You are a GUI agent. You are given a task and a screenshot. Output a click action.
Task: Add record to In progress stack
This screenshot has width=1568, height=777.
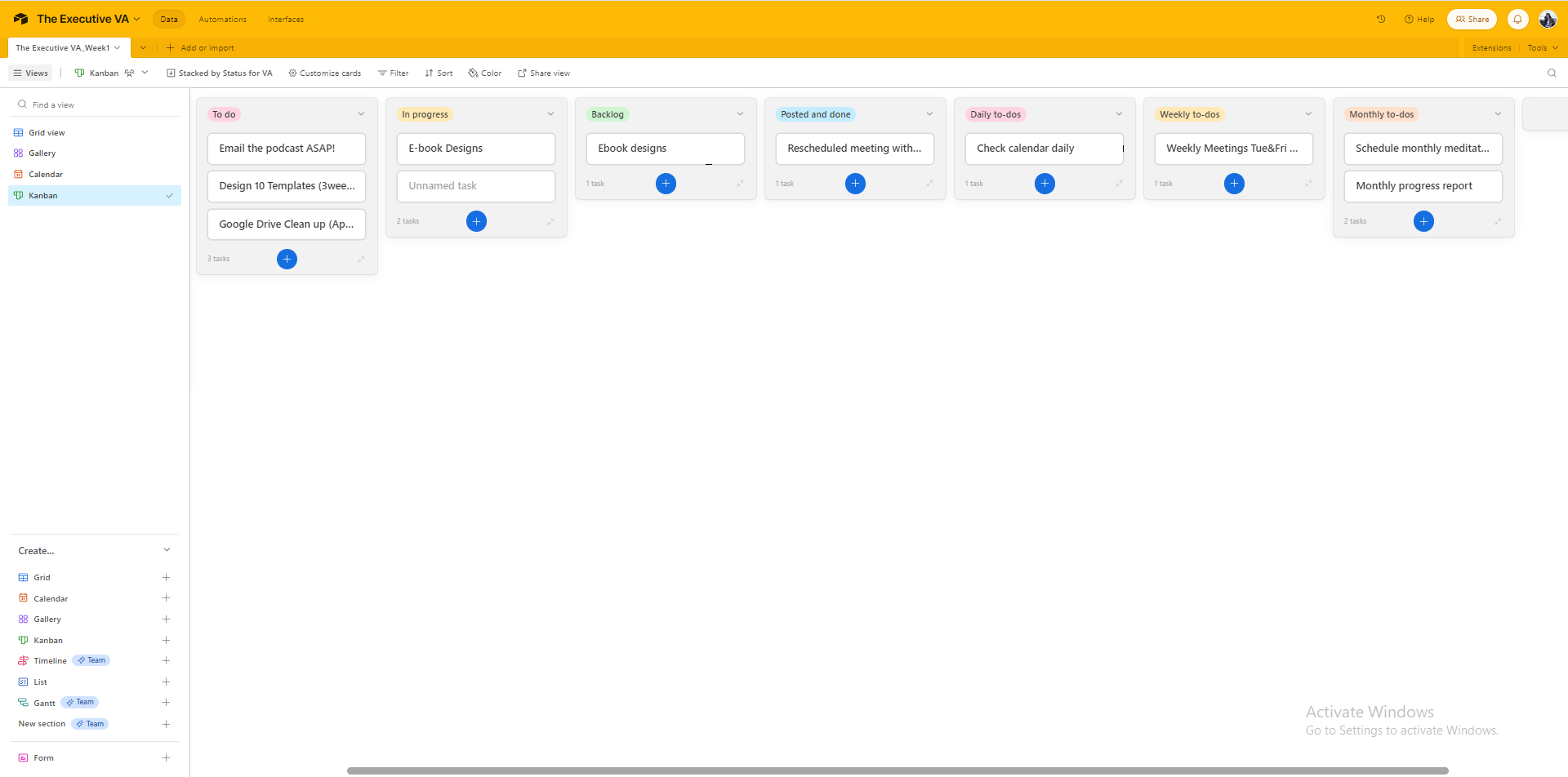(476, 221)
